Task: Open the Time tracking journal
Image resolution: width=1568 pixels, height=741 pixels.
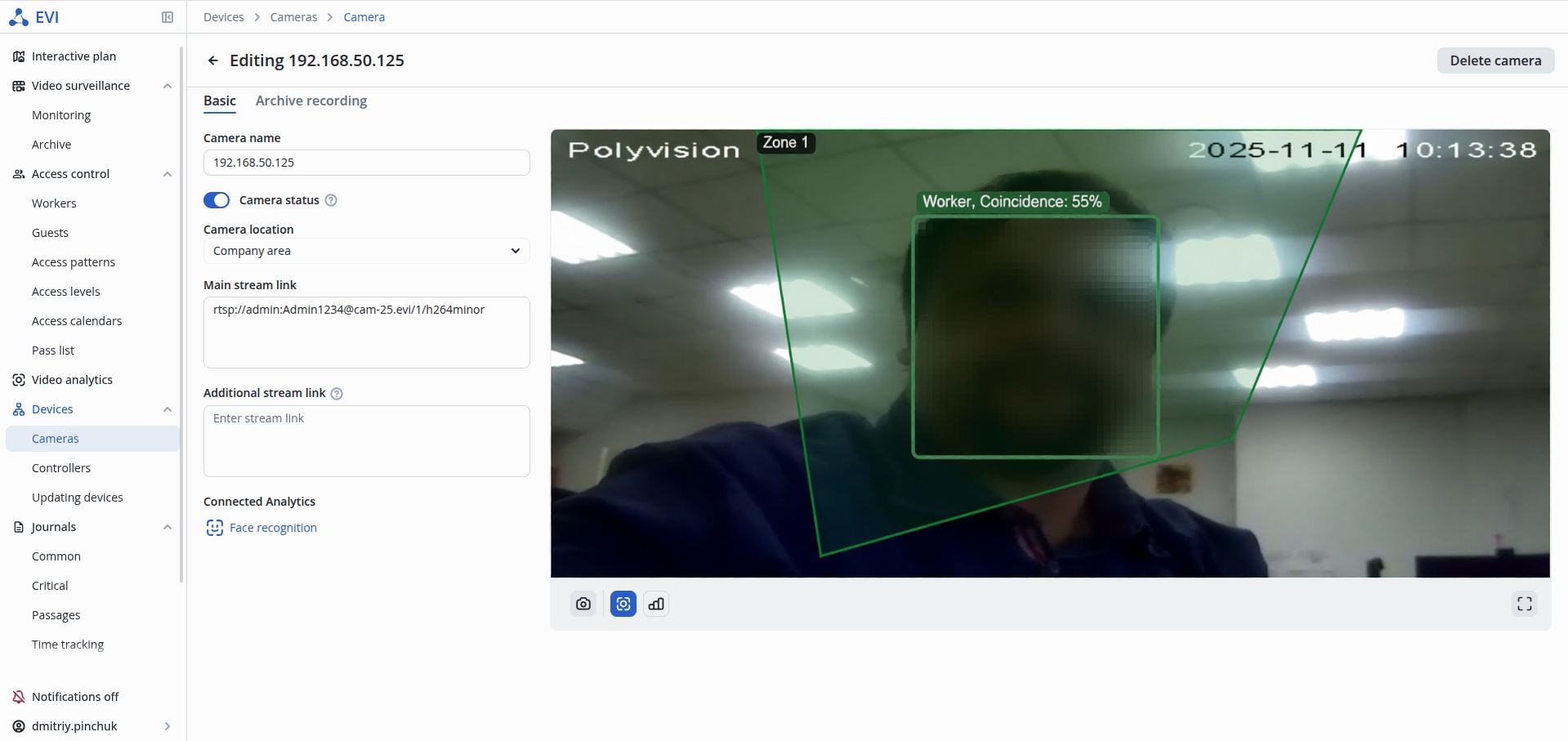Action: 68,645
